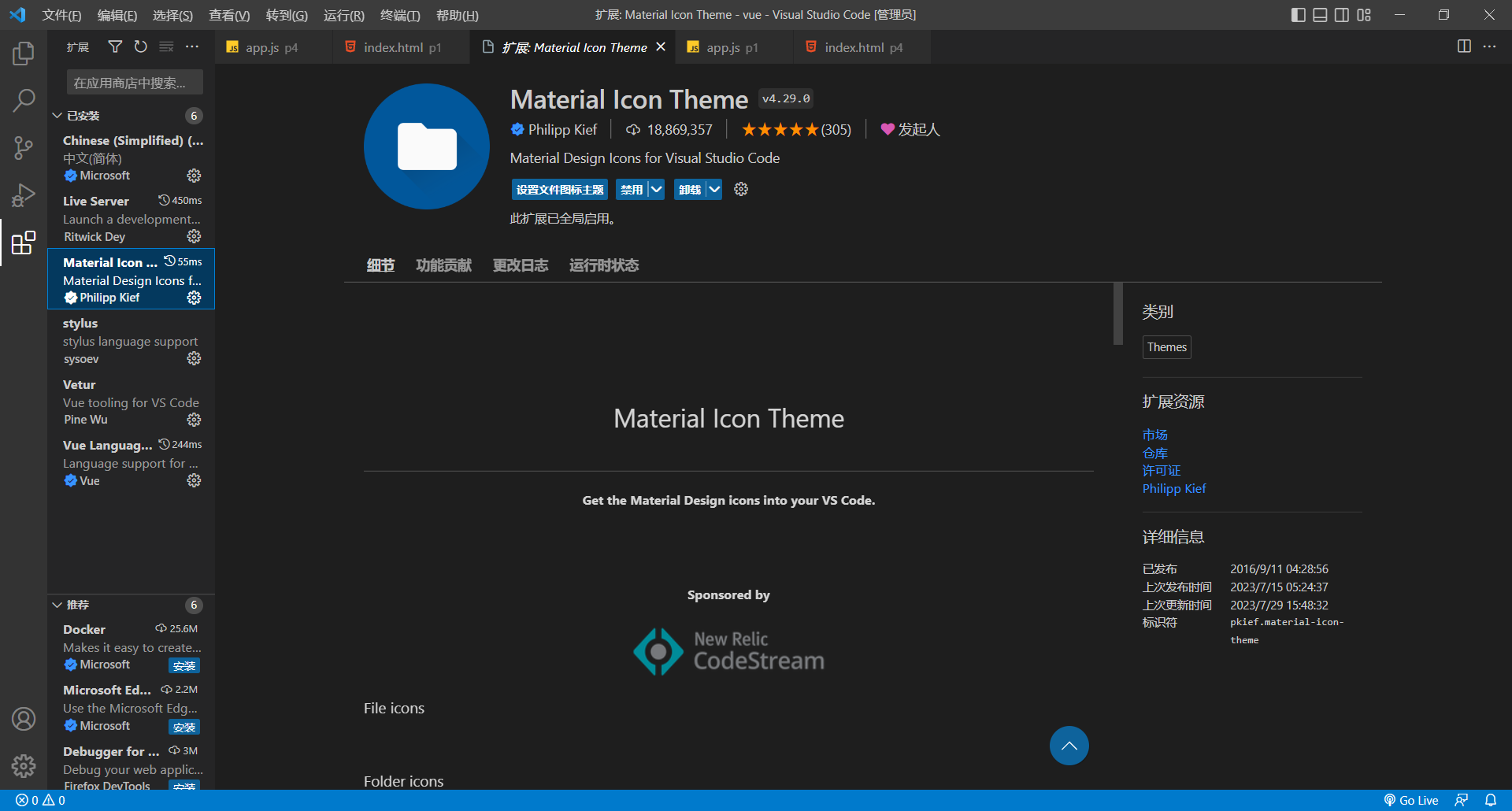Switch to index.html p1 tab
1512x811 pixels.
click(x=402, y=47)
